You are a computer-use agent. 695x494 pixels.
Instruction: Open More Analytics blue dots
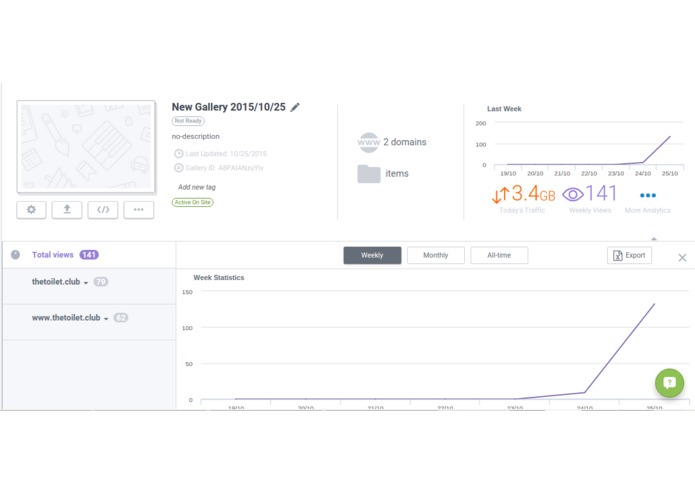point(648,195)
